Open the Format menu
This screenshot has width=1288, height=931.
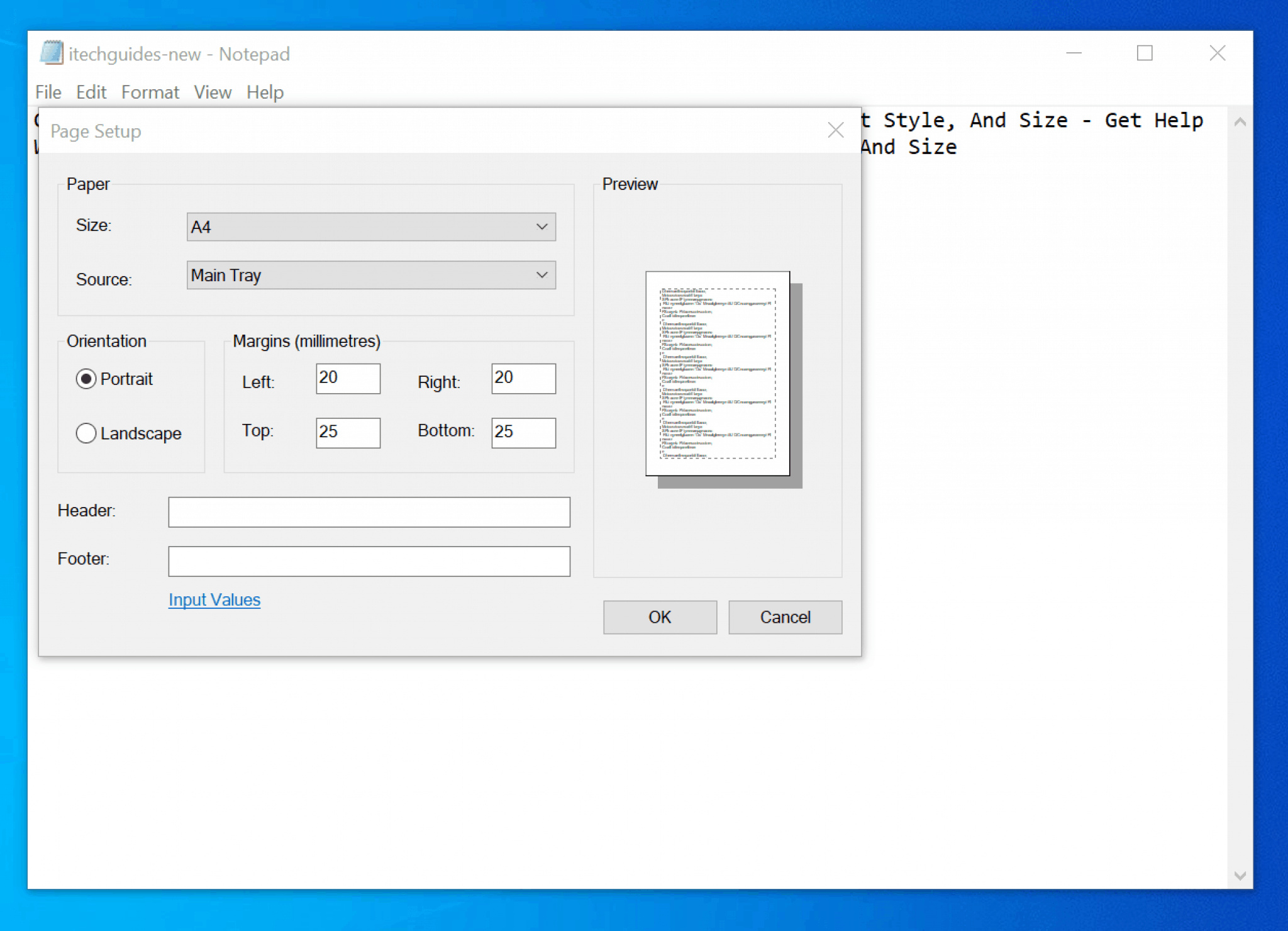150,92
